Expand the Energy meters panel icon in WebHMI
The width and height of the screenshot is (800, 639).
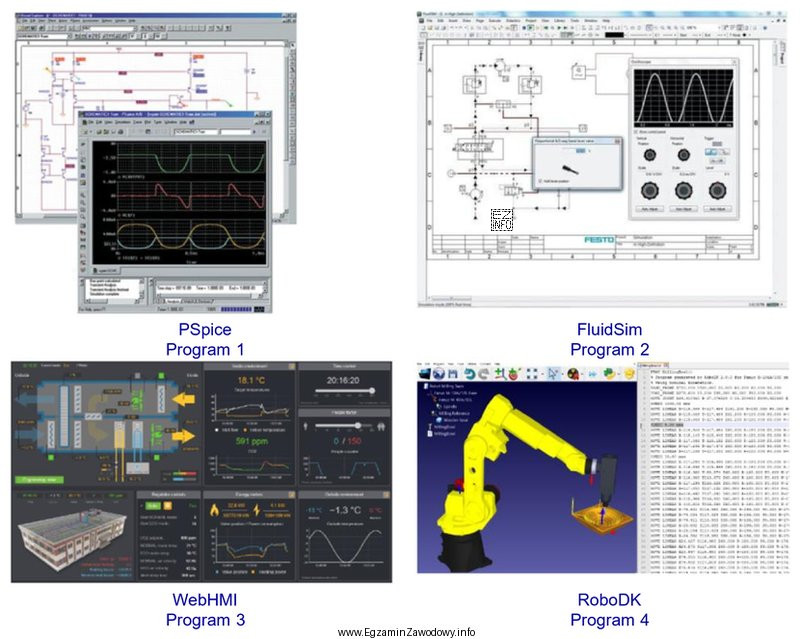pyautogui.click(x=292, y=495)
